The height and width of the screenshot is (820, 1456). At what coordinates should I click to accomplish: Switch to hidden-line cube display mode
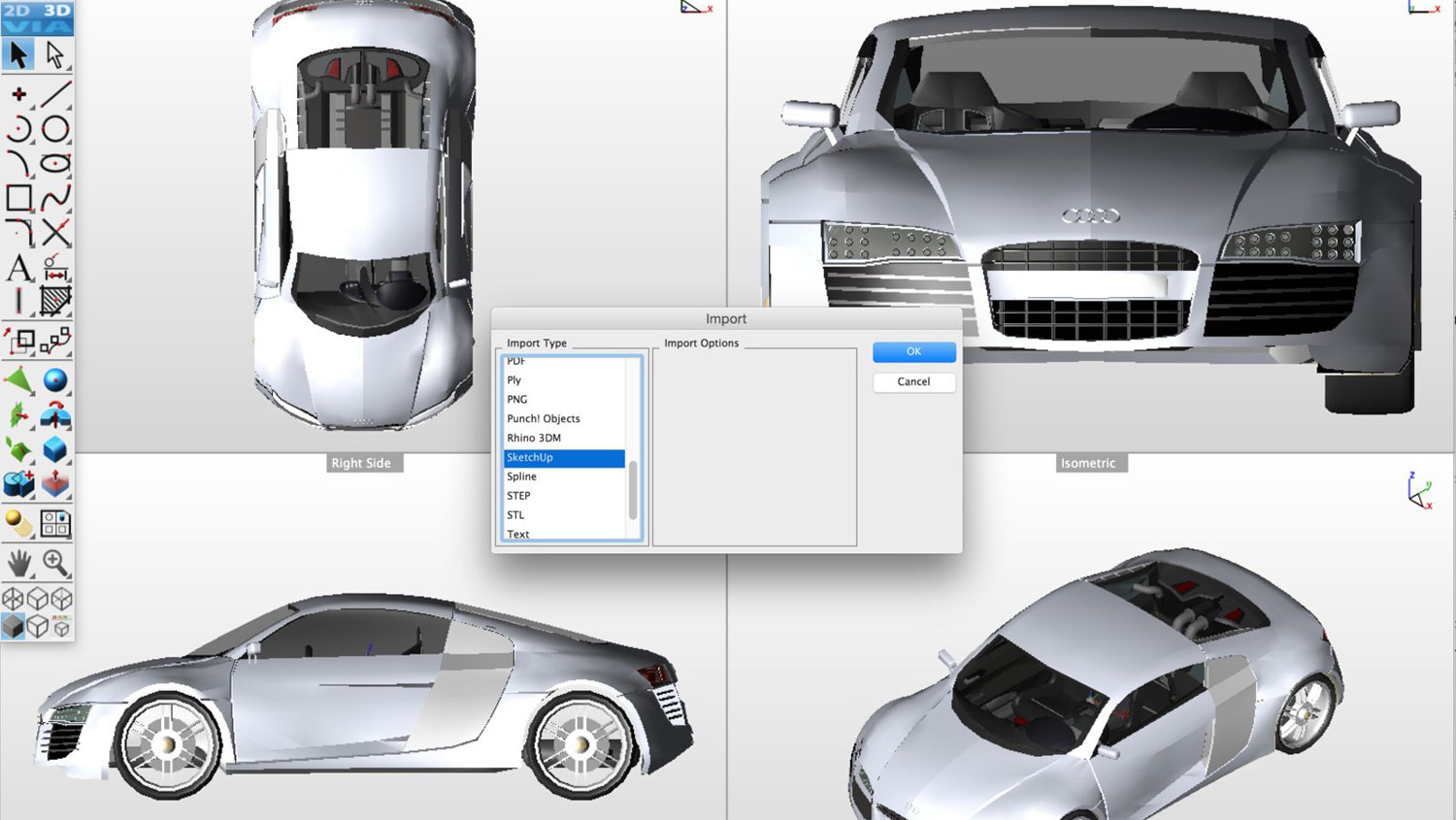pyautogui.click(x=37, y=627)
